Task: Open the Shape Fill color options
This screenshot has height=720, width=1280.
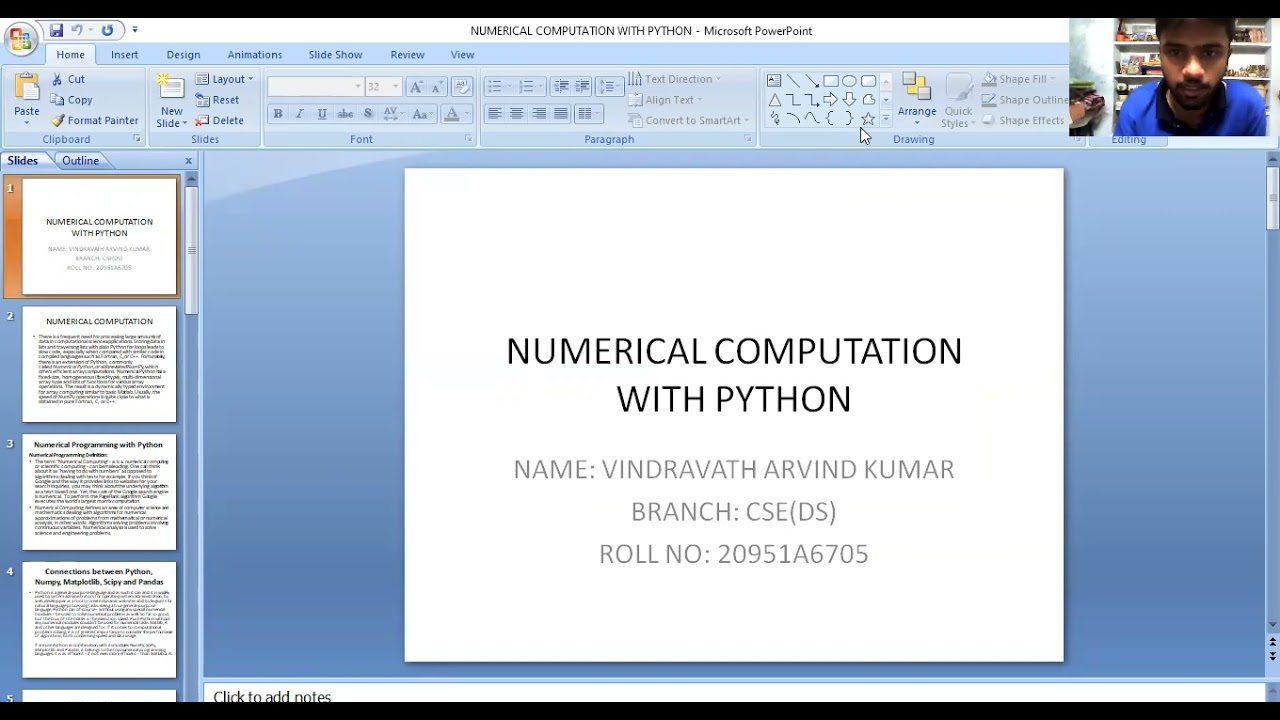Action: 1020,79
